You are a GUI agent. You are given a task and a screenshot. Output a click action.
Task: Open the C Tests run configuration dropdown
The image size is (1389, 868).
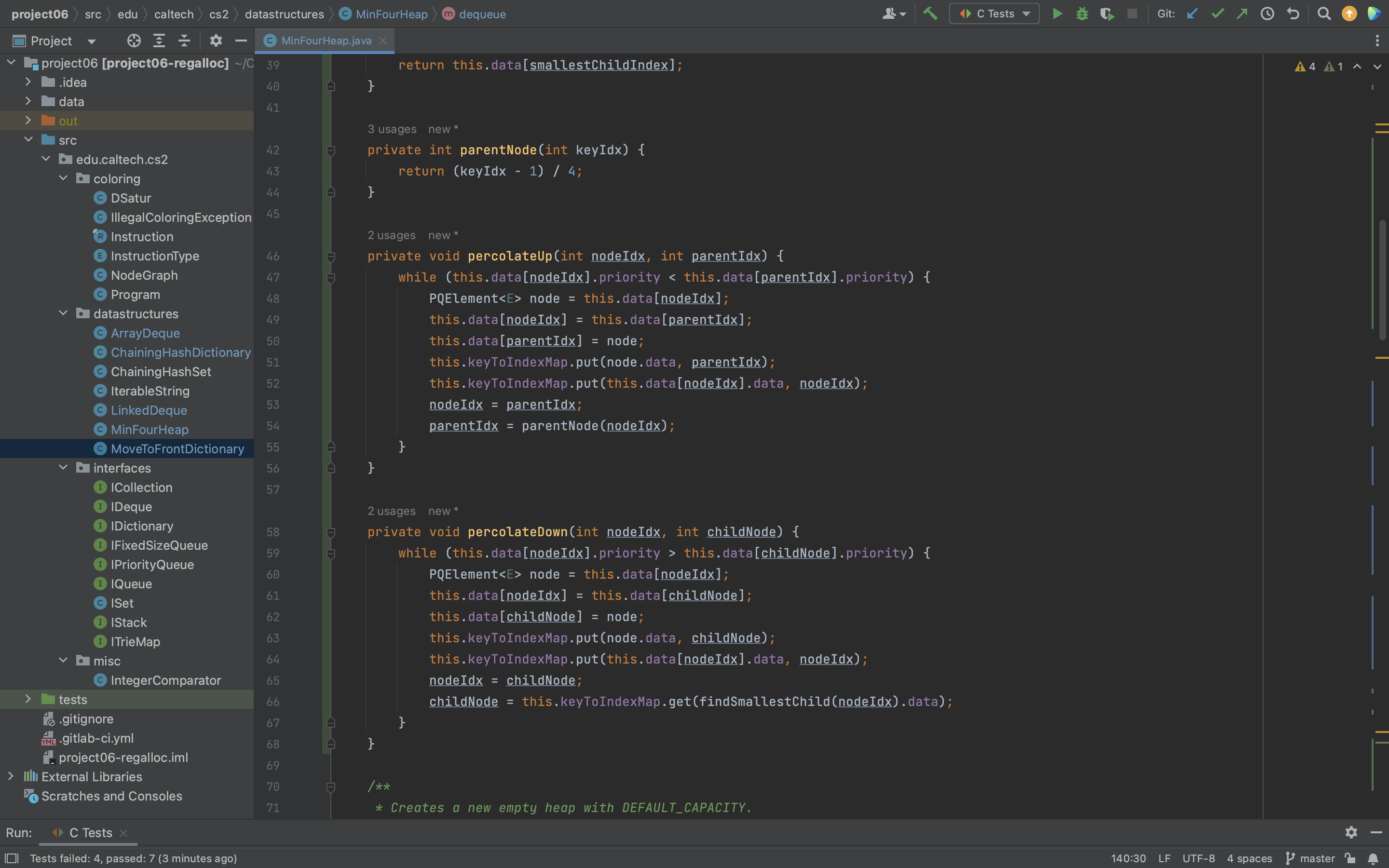pos(994,13)
